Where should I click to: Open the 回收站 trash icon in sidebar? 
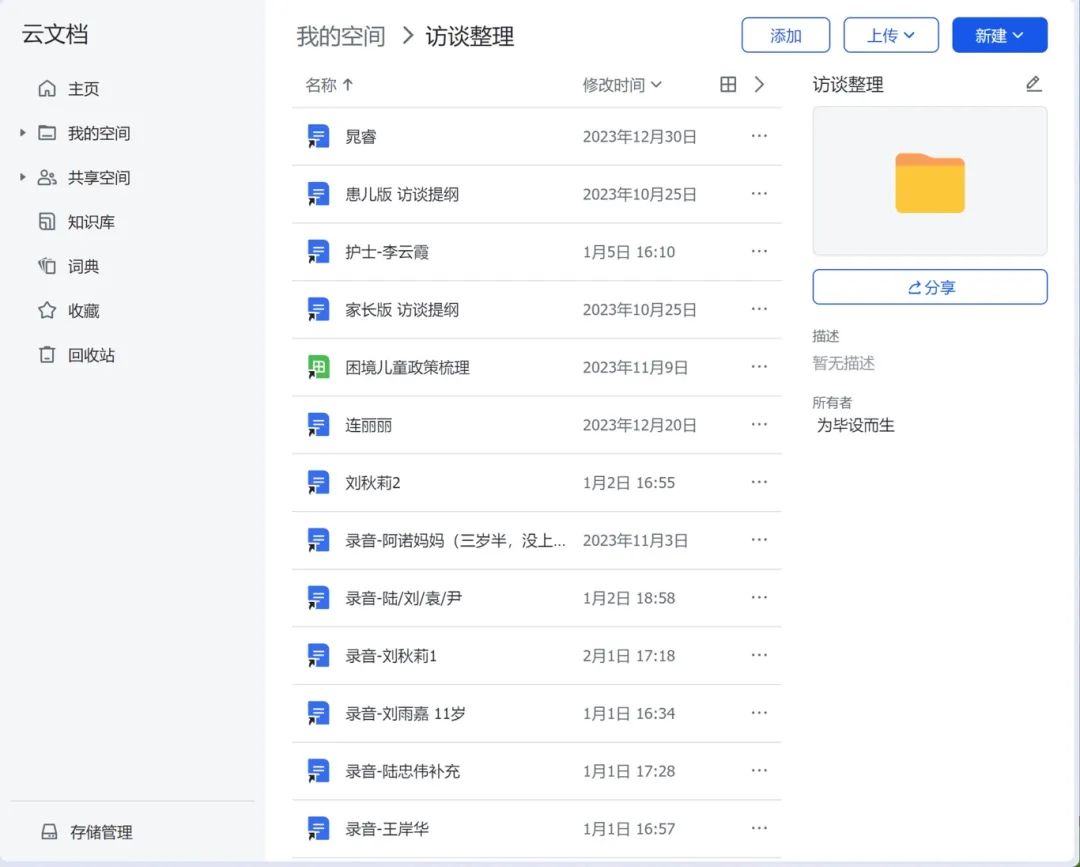click(x=47, y=355)
